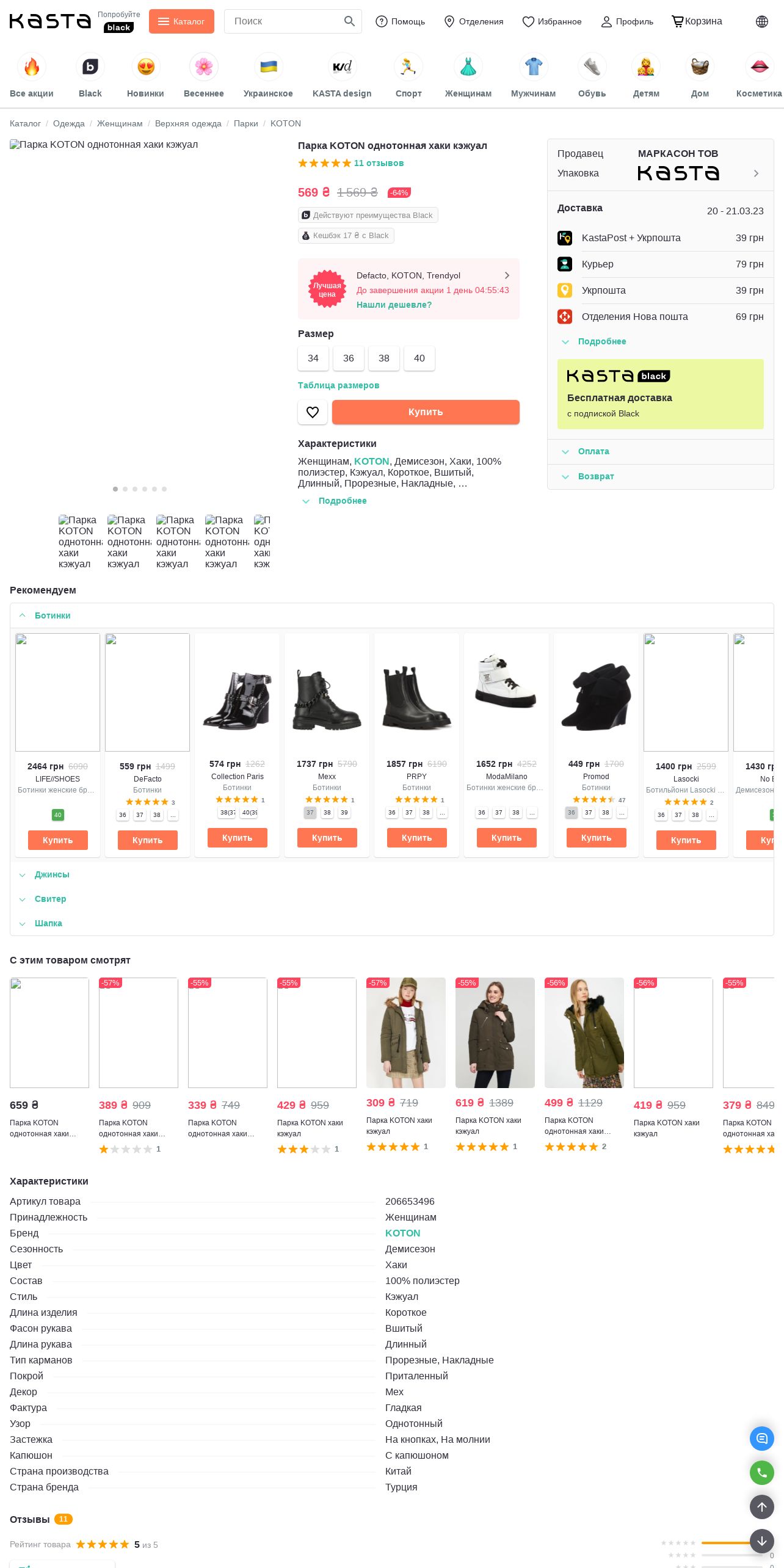
Task: Click the scroll-down arrow icon
Action: 762,1541
